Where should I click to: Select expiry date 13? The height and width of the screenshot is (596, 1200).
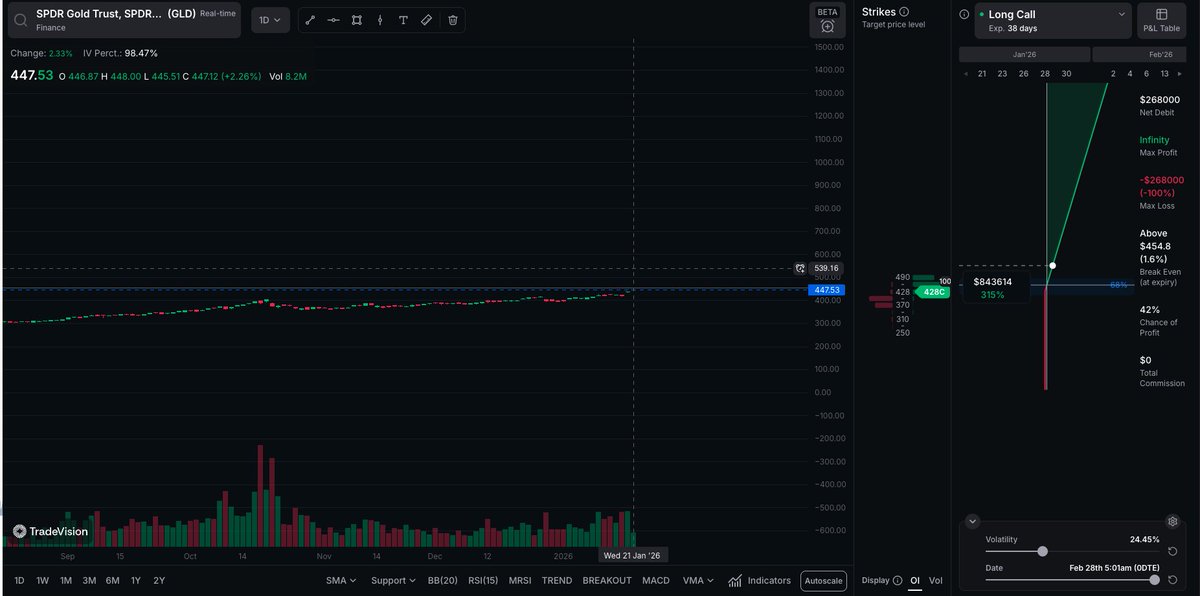[1164, 74]
